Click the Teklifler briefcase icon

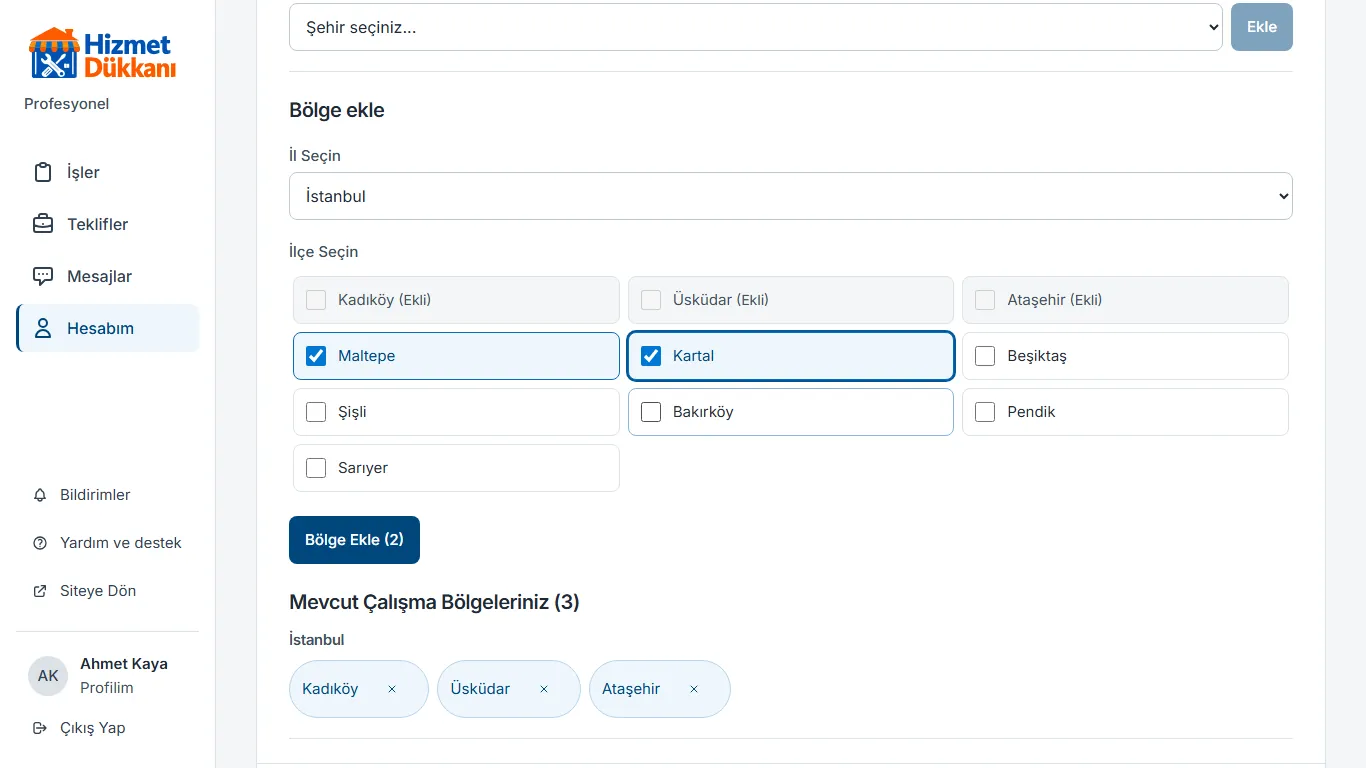(x=43, y=224)
